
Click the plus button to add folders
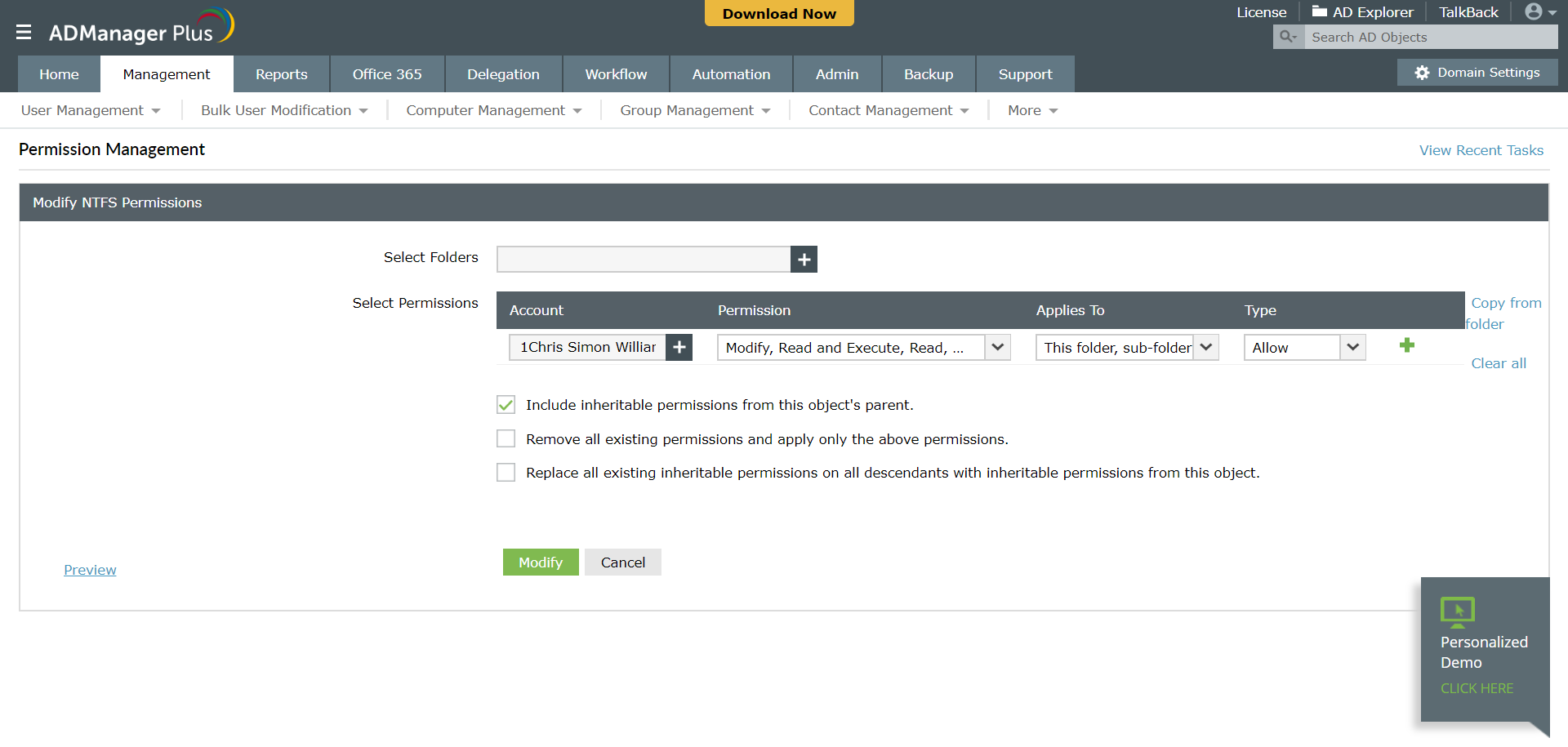click(804, 260)
